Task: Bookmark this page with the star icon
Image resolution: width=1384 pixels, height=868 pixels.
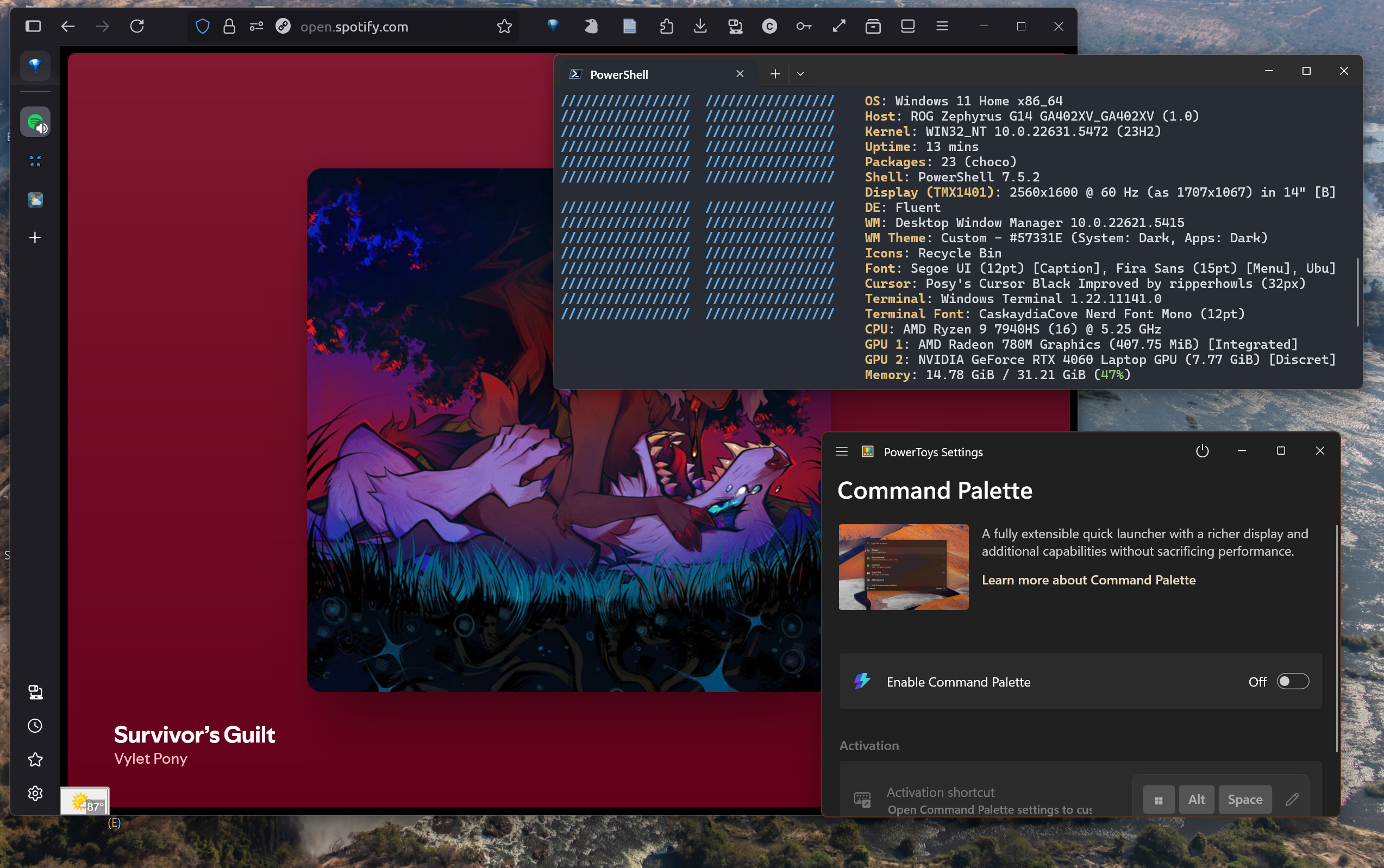Action: (x=504, y=27)
